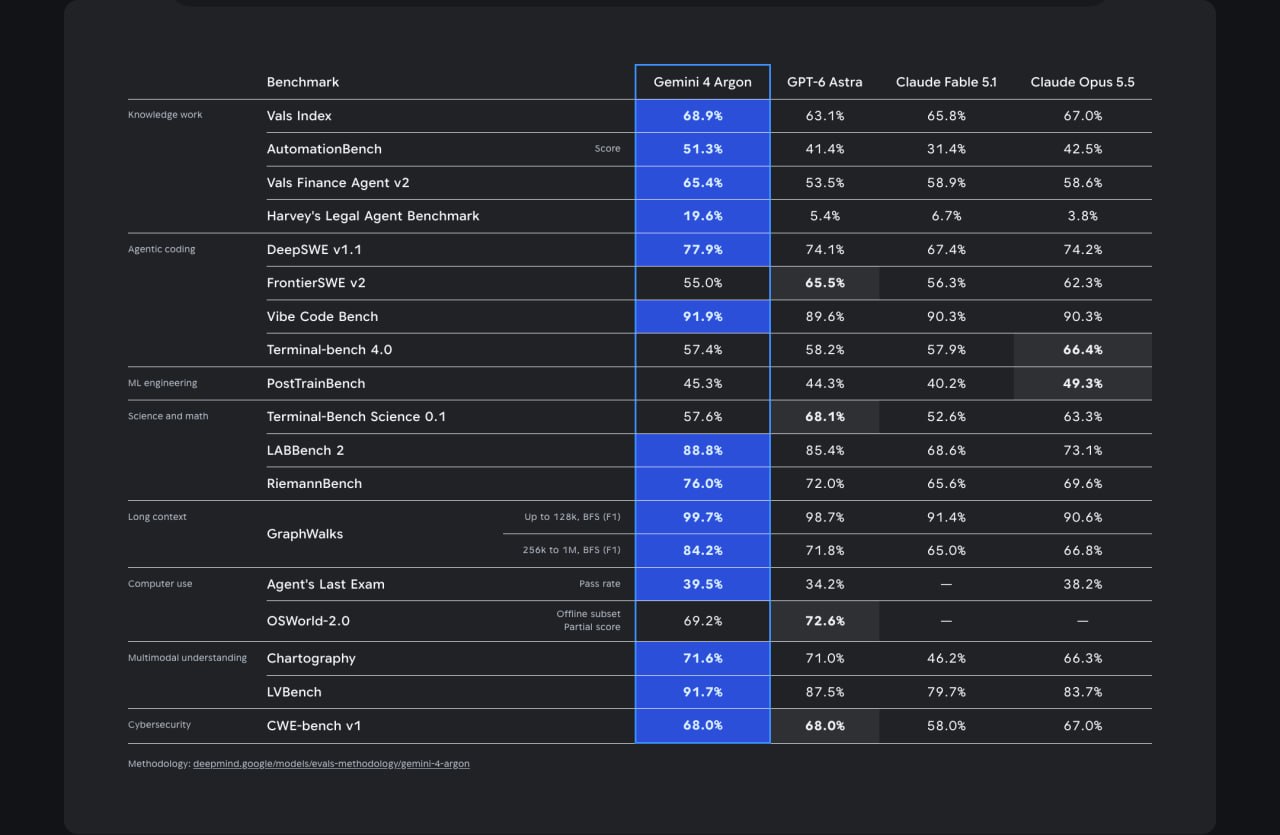
Task: Select Terminal-Bench Science 0.1 label
Action: [356, 417]
